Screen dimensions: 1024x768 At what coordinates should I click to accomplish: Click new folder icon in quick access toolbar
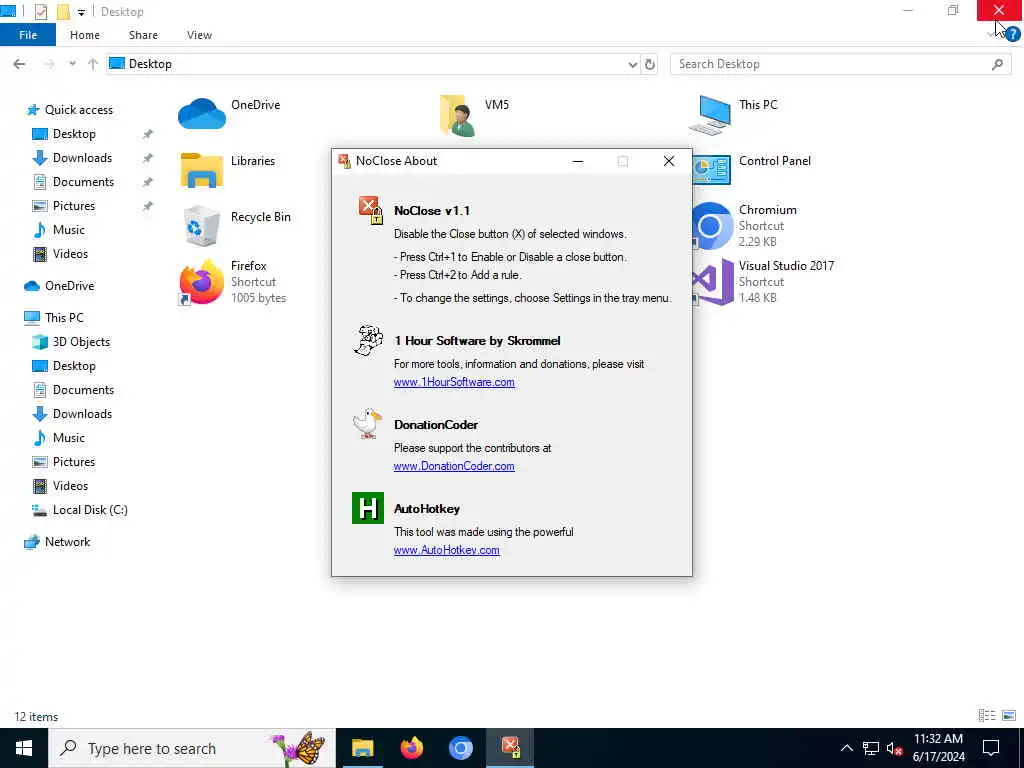point(63,12)
